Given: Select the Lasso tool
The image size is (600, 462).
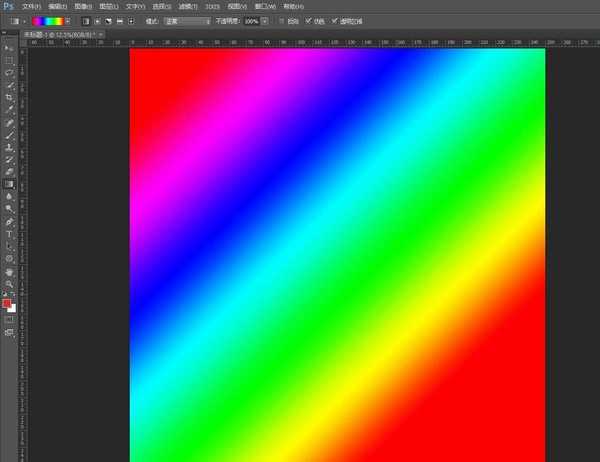Looking at the screenshot, I should (x=9, y=73).
